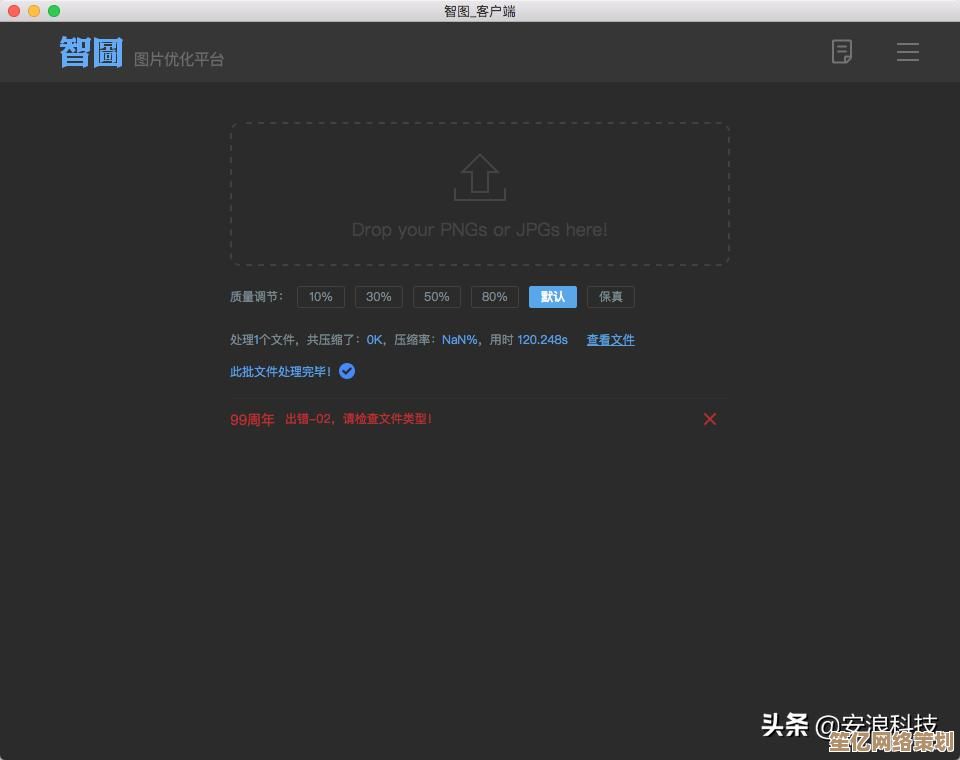Click the 出错-02 error message

point(358,419)
